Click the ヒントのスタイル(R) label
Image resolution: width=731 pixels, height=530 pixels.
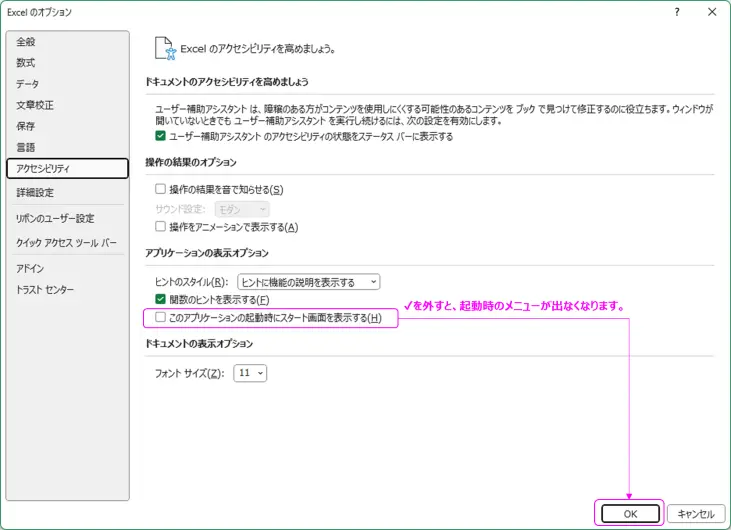tap(192, 282)
